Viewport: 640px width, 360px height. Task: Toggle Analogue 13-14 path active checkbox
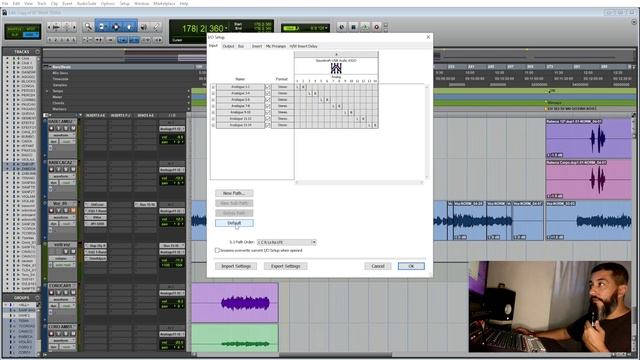(268, 125)
